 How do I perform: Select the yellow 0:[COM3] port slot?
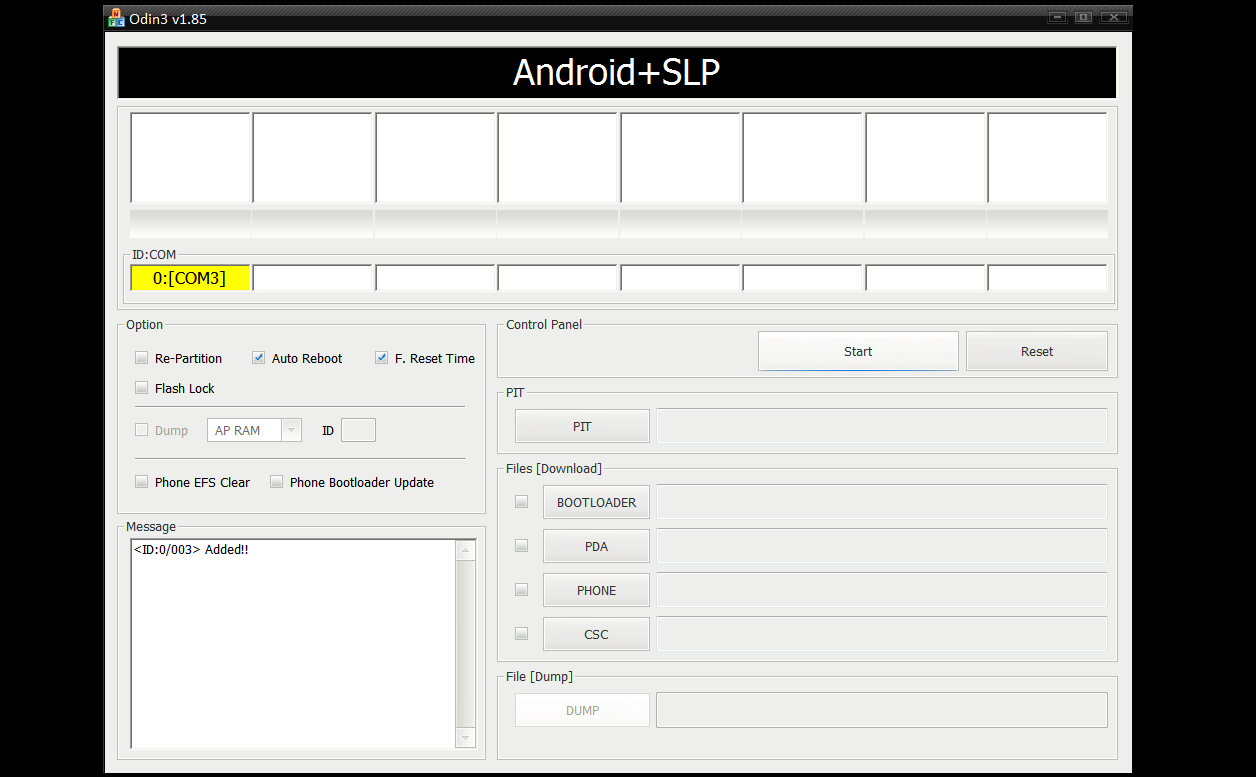coord(190,278)
